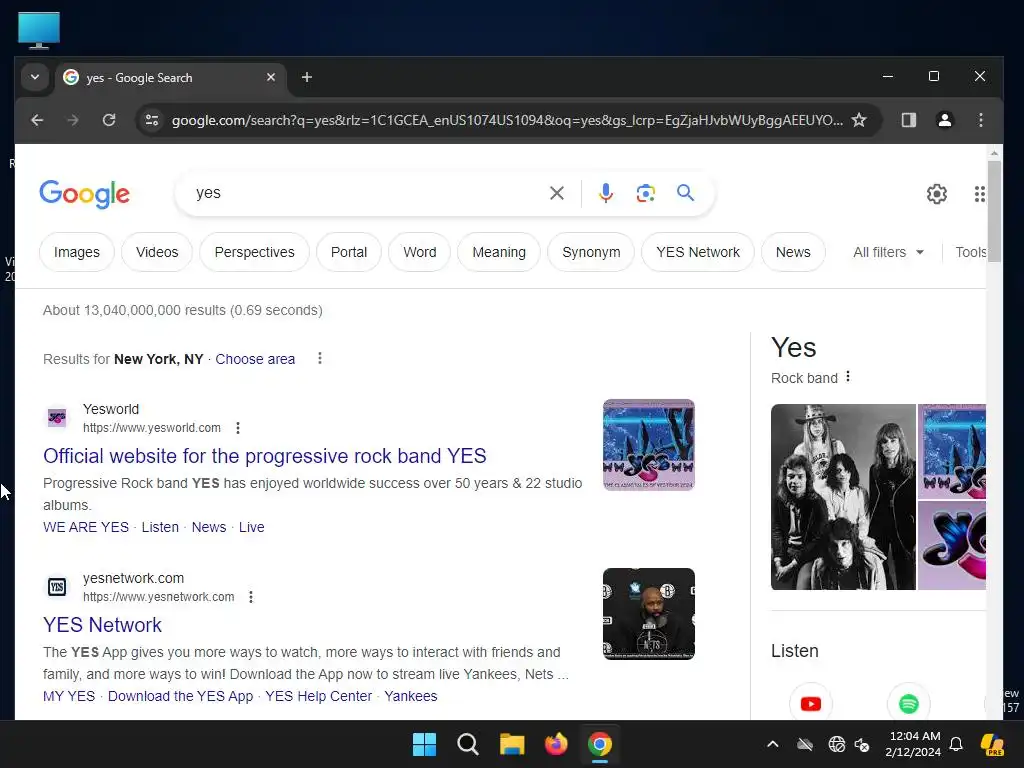Open about-this-result menu for Yesworld
1024x768 pixels.
pos(238,428)
